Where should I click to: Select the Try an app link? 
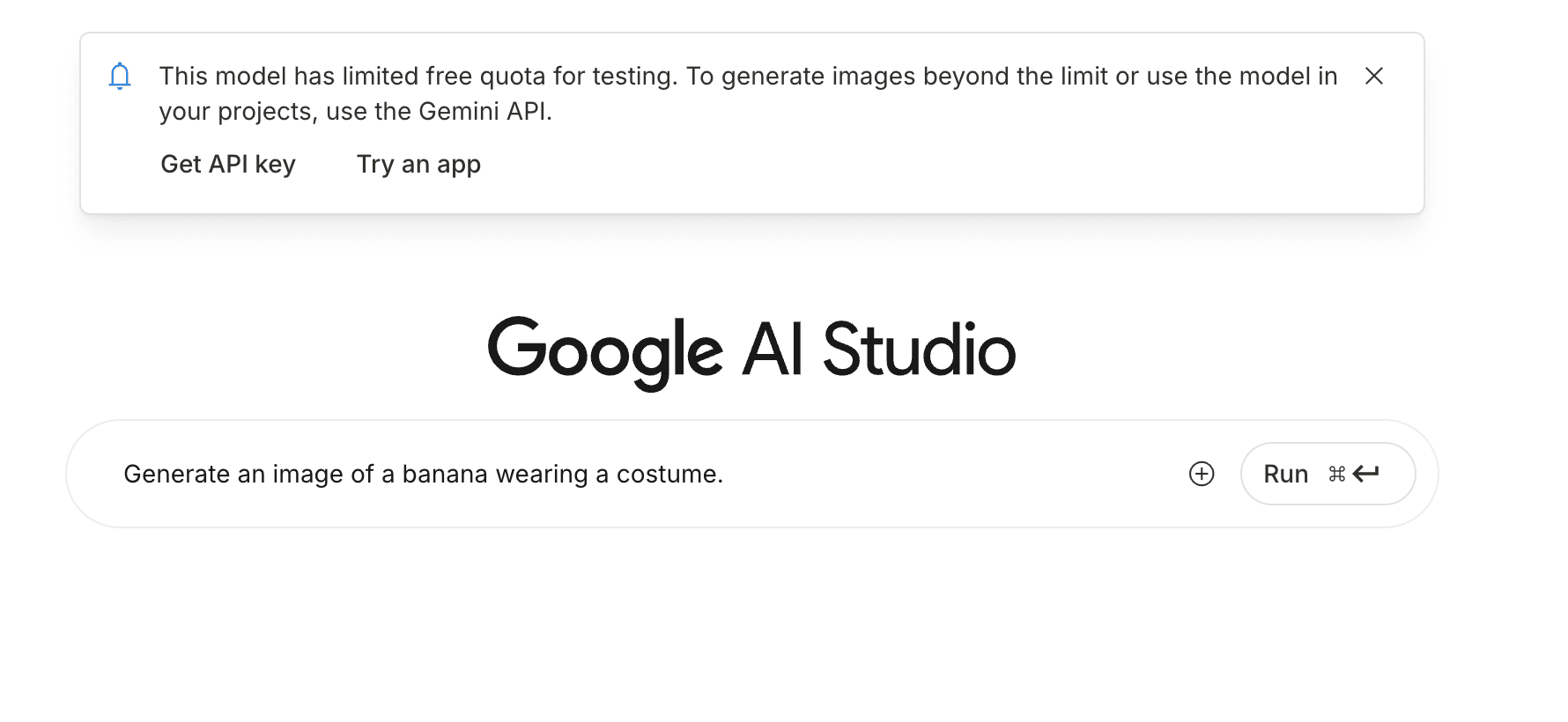(418, 165)
